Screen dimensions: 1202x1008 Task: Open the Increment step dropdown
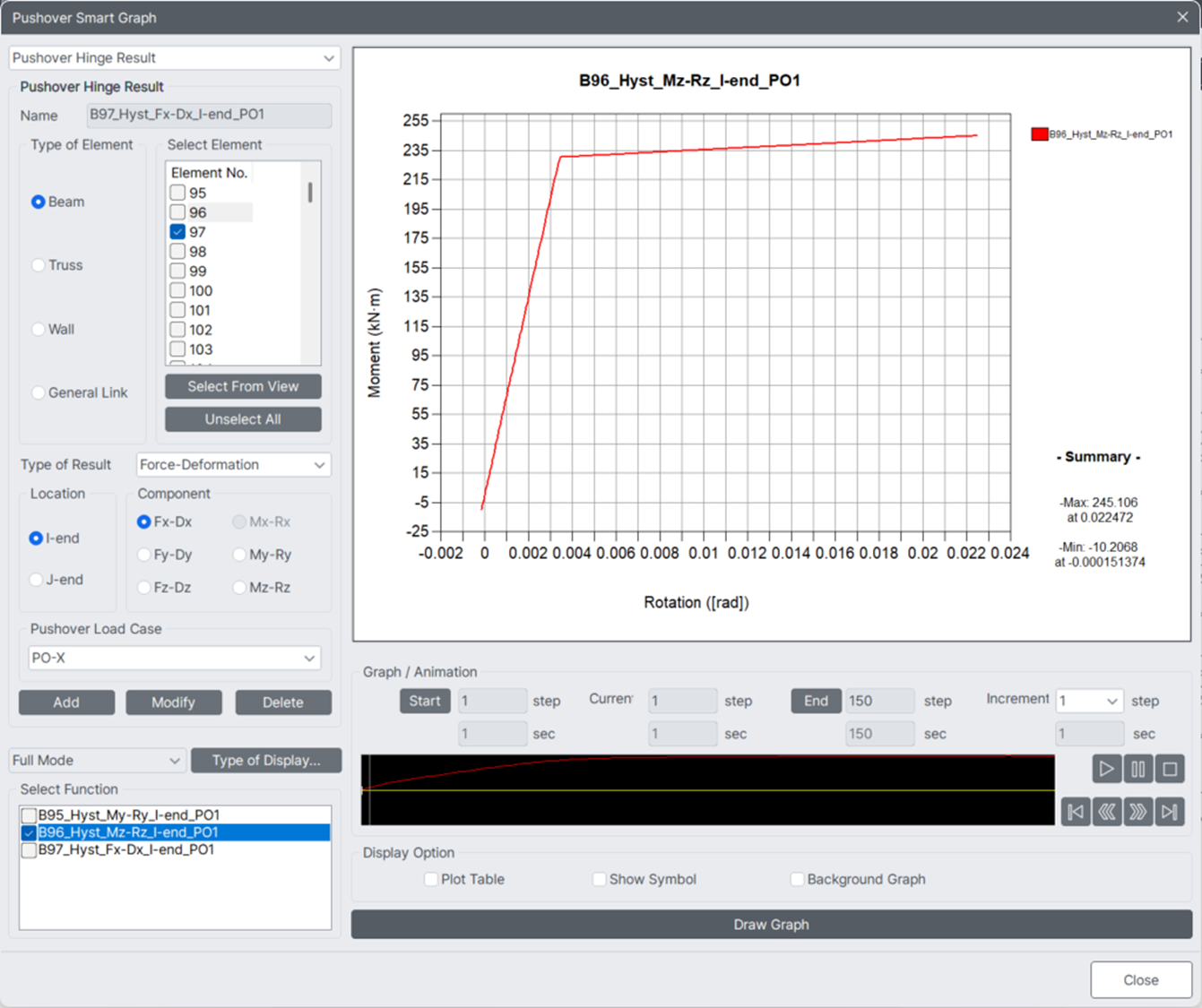1089,701
